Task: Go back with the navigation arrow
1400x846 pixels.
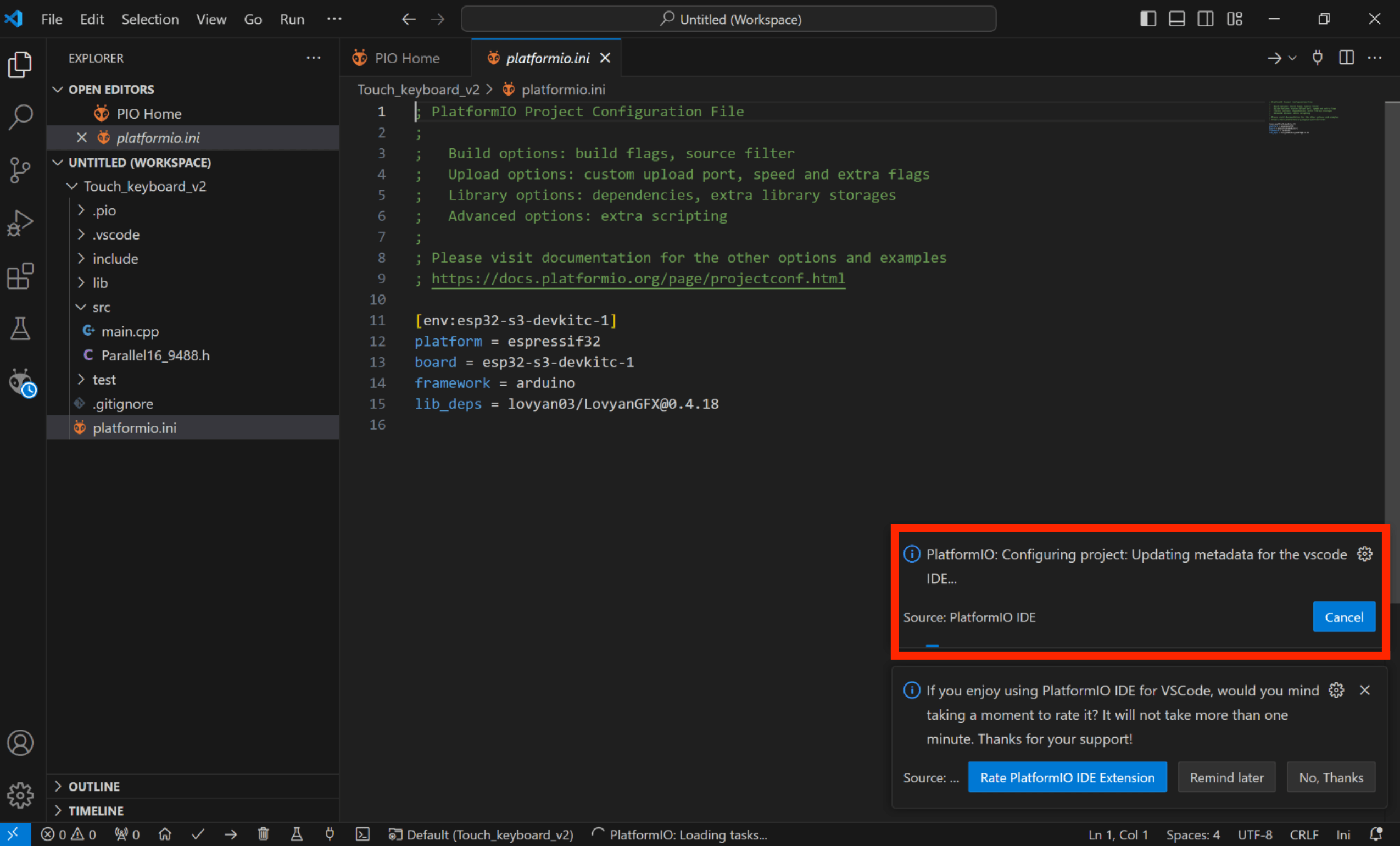Action: [409, 19]
